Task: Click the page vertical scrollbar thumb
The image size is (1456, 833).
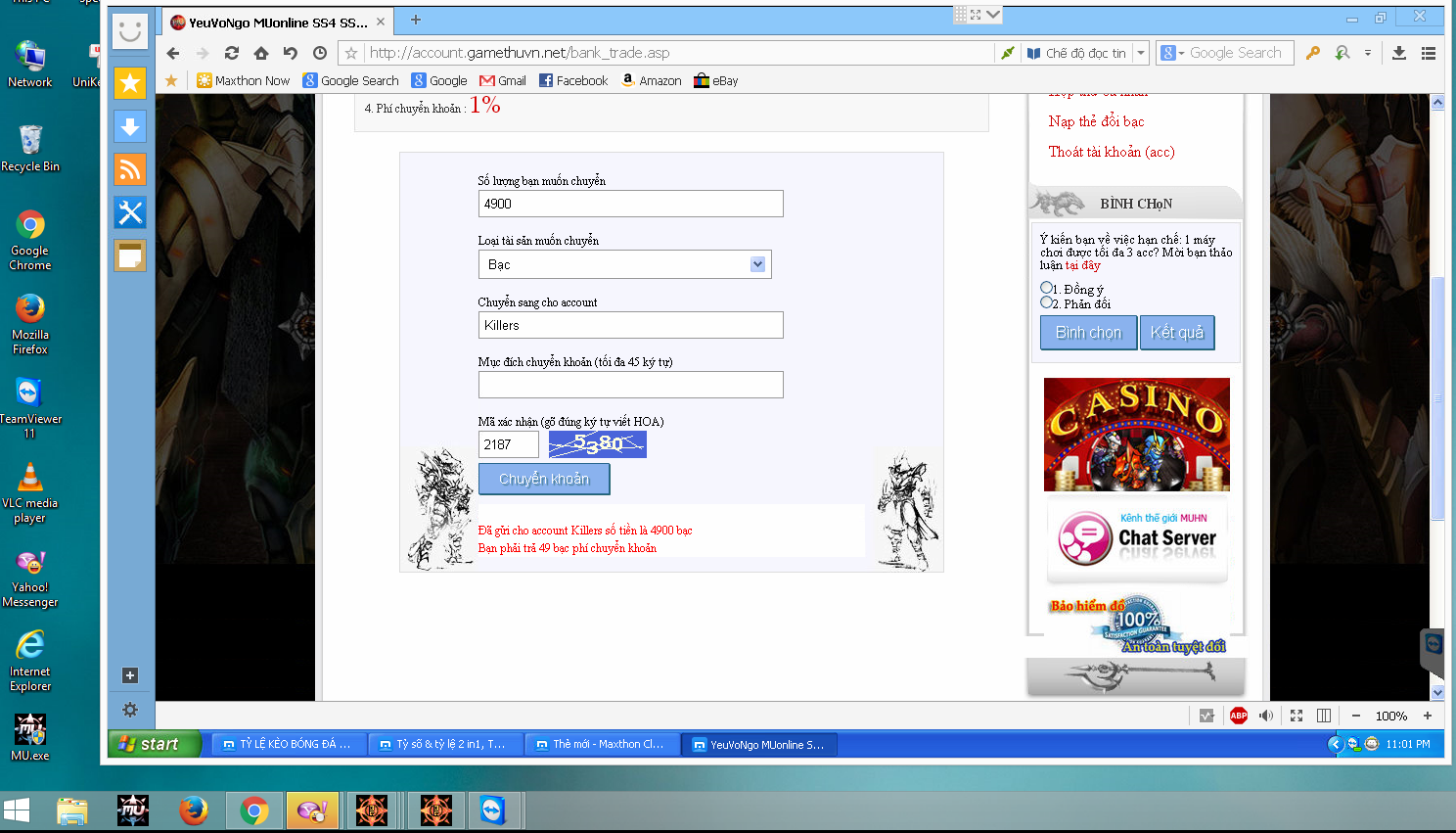Action: tap(1437, 398)
